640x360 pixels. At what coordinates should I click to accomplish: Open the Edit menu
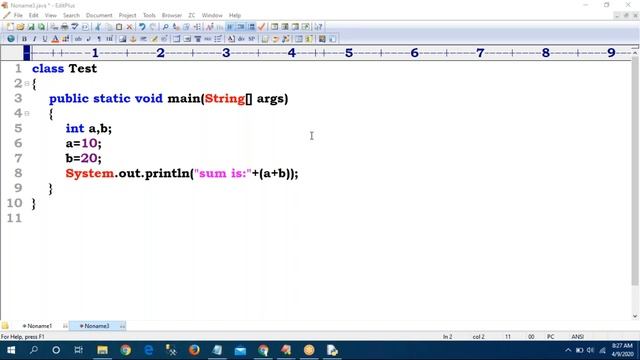pos(33,16)
